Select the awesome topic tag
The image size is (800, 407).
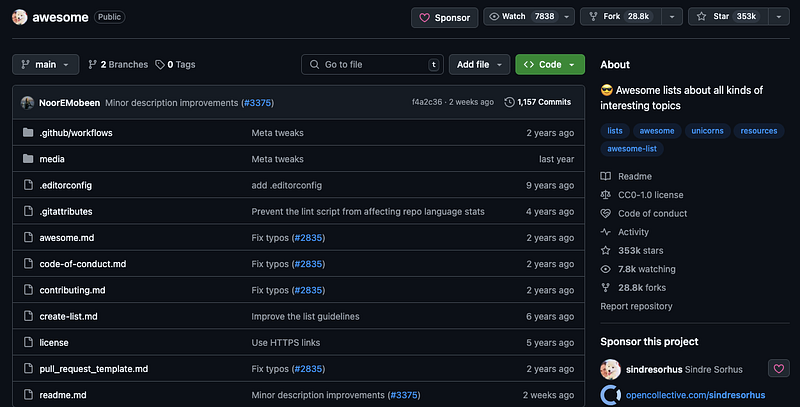click(657, 131)
